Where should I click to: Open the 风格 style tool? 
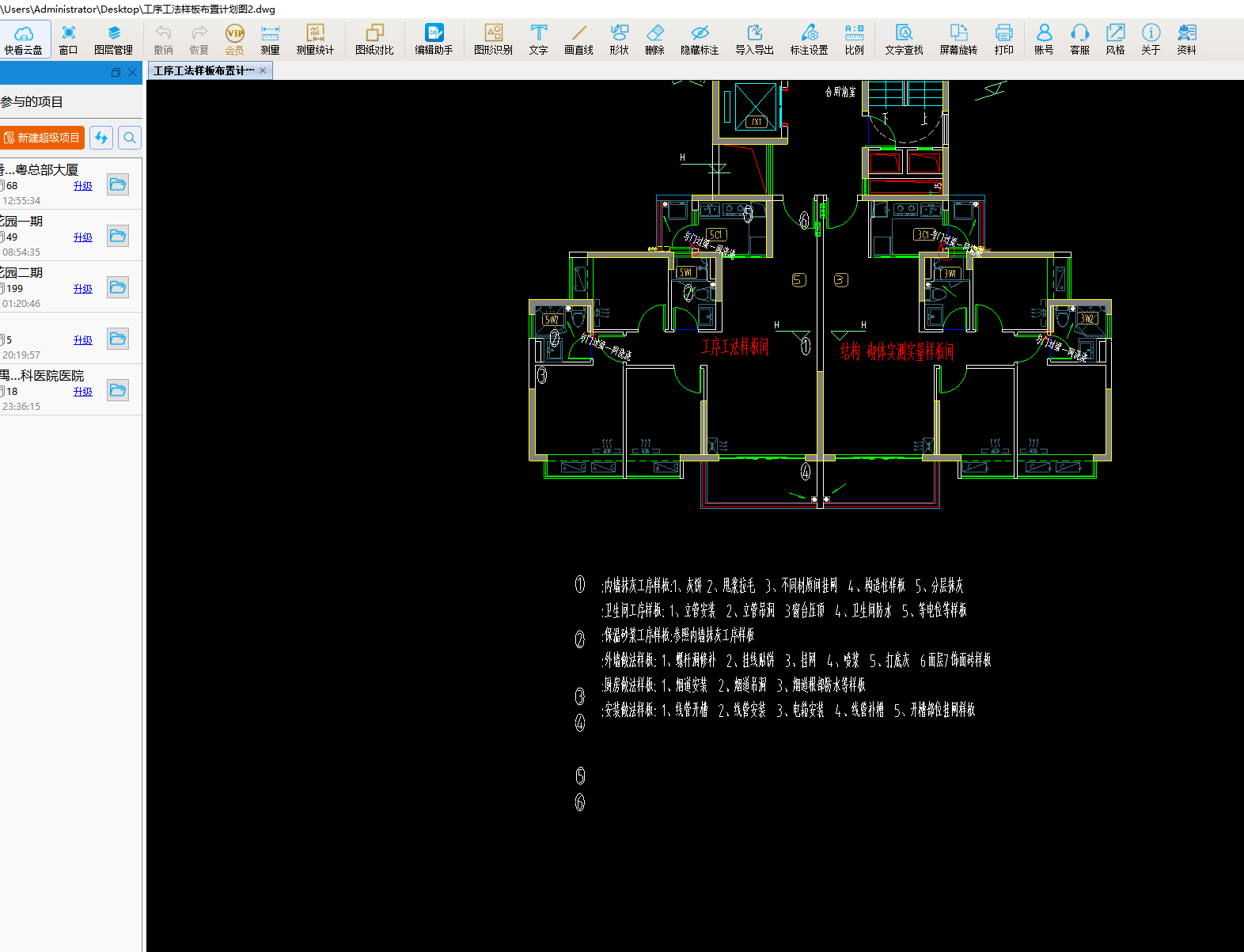[x=1115, y=40]
